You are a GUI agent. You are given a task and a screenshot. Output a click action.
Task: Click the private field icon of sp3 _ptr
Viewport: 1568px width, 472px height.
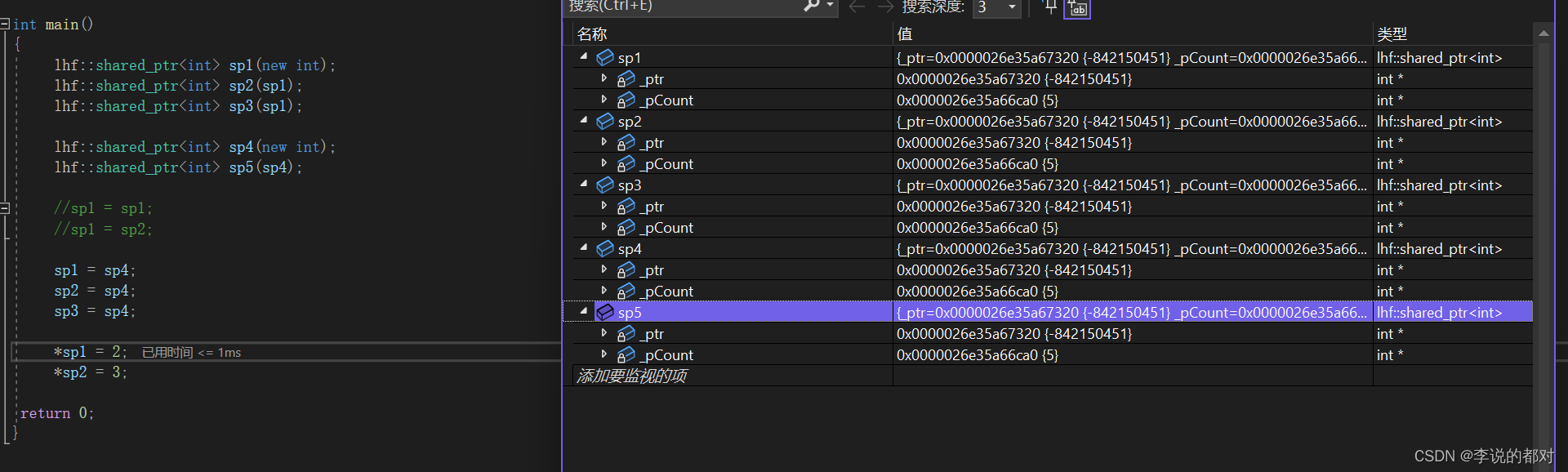(626, 206)
